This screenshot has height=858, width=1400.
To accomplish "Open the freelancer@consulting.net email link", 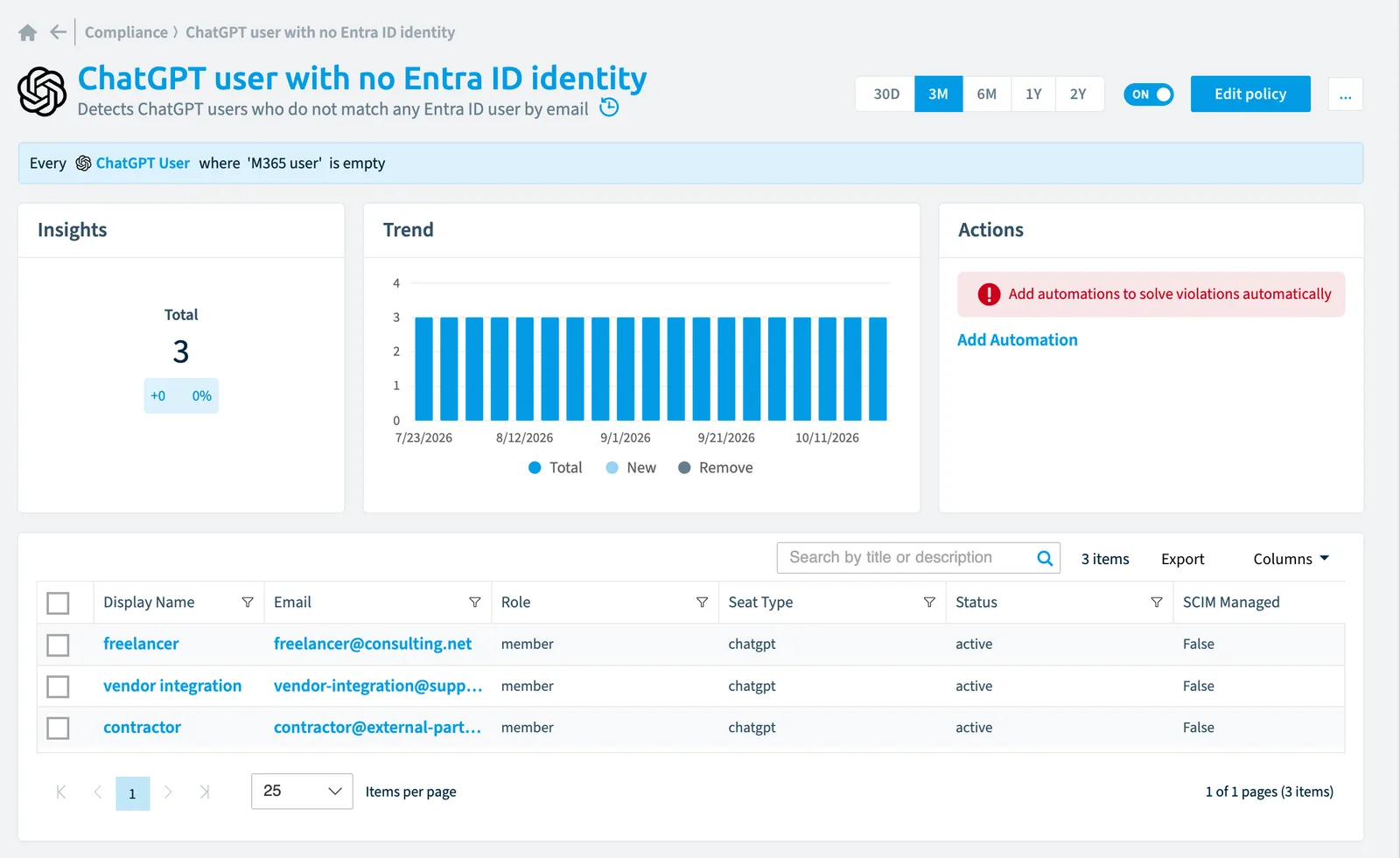I will point(373,644).
